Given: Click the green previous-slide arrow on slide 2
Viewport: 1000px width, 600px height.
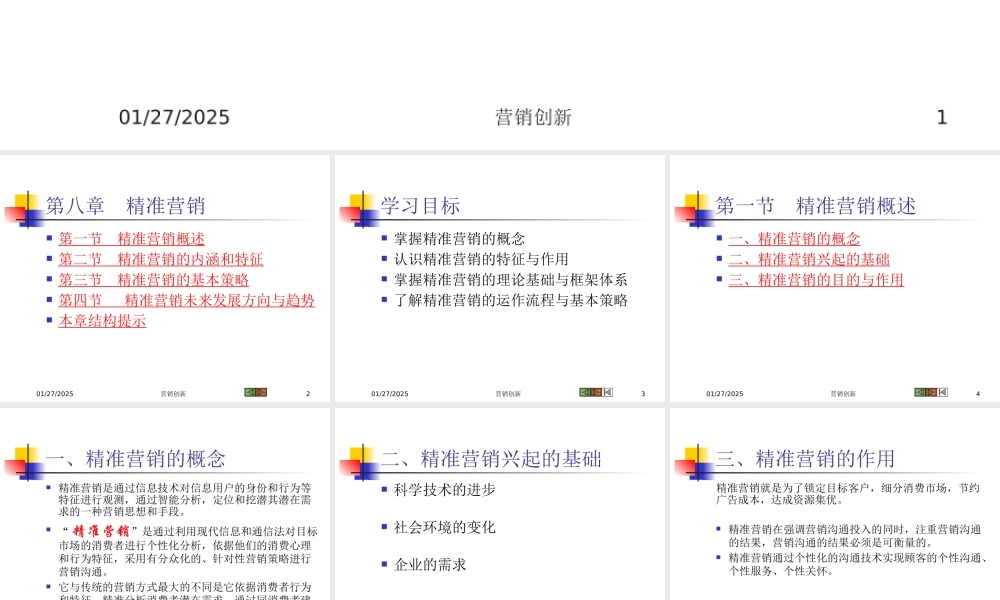Looking at the screenshot, I should (x=248, y=391).
